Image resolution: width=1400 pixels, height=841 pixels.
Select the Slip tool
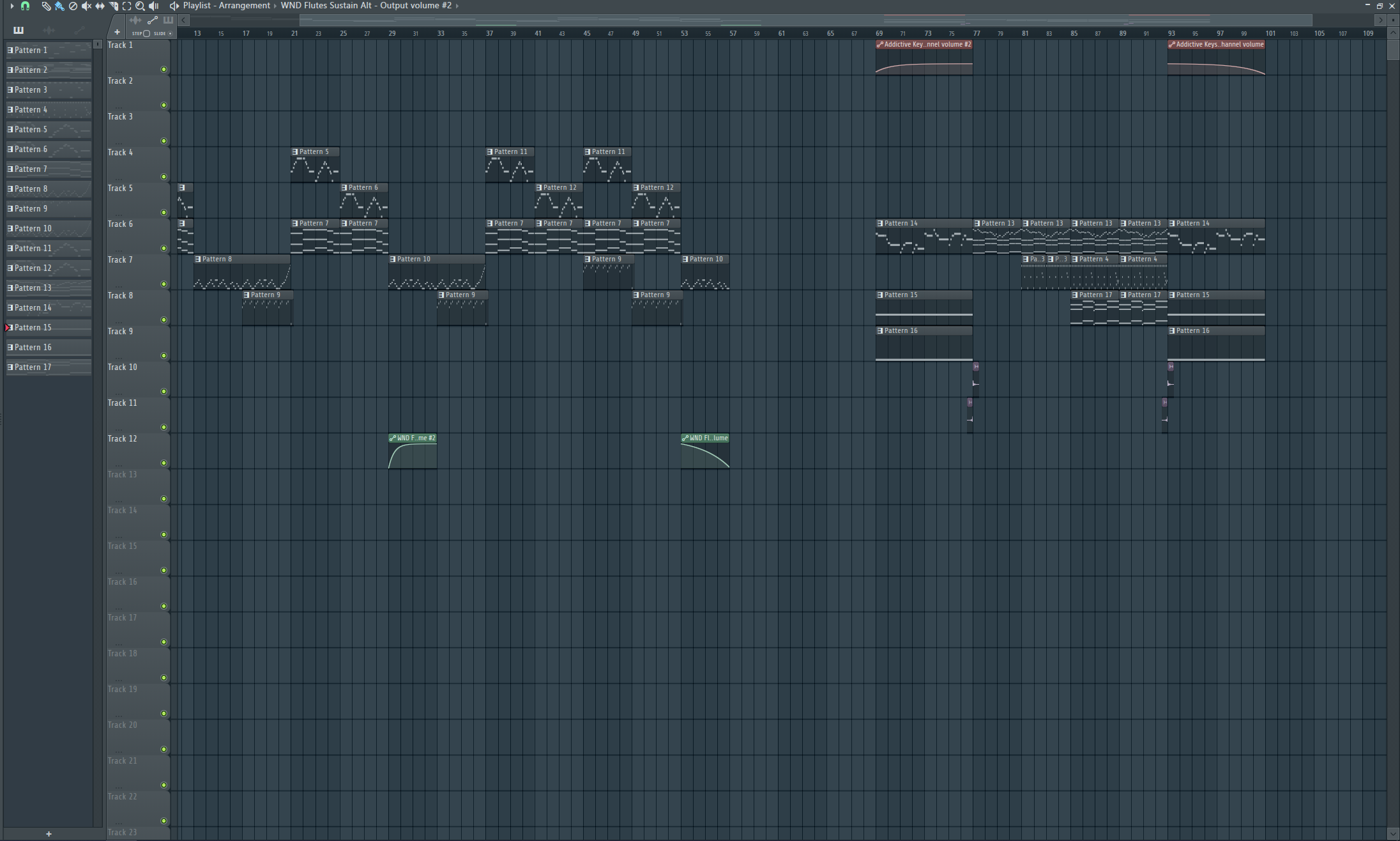100,6
